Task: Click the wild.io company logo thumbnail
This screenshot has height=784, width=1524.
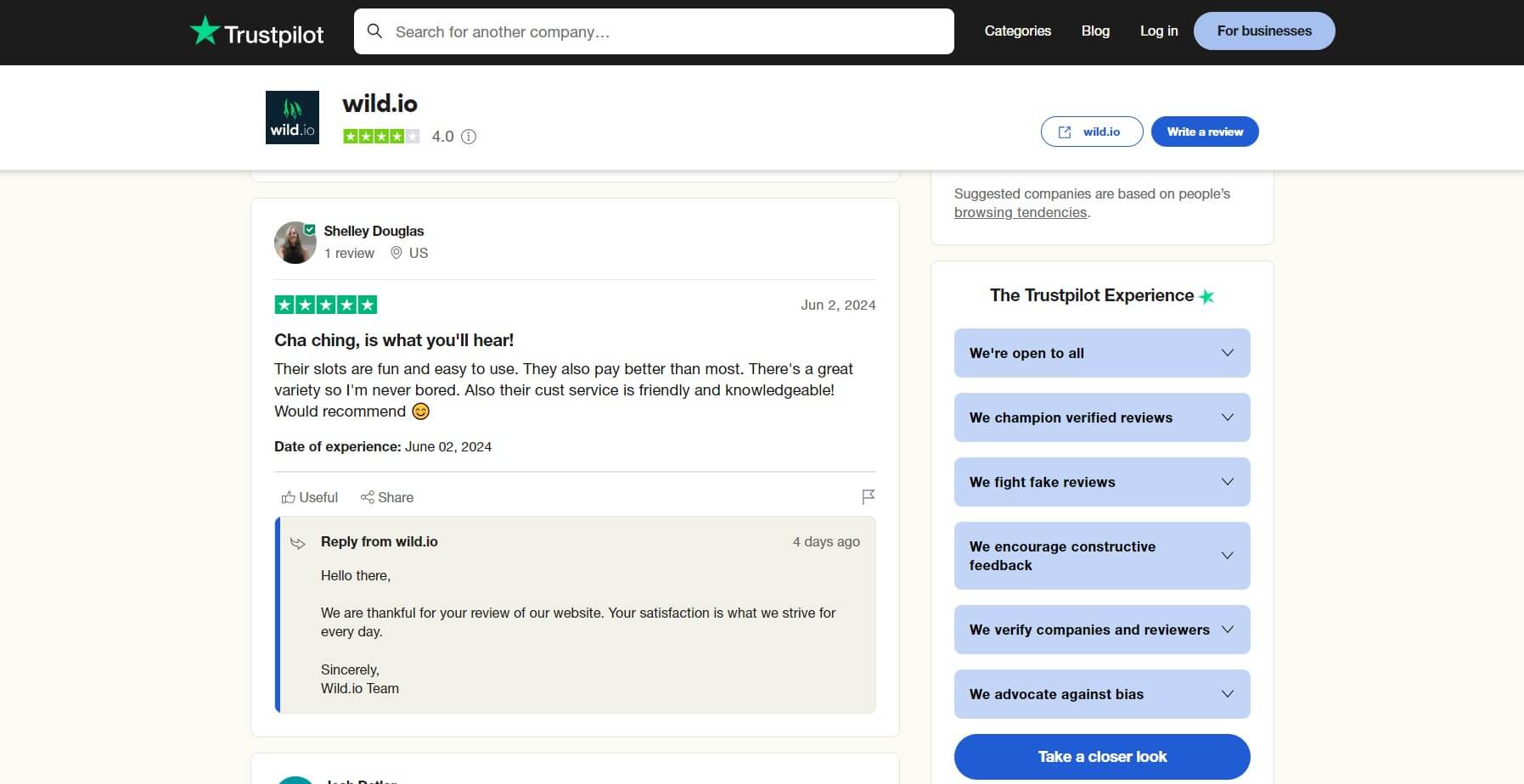Action: tap(292, 117)
